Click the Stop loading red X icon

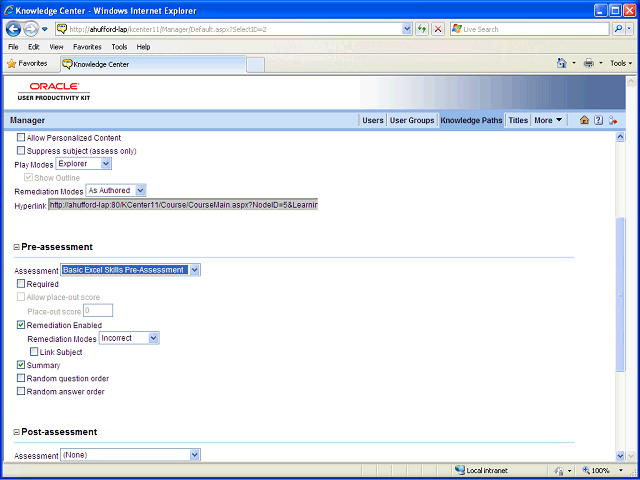(x=438, y=29)
